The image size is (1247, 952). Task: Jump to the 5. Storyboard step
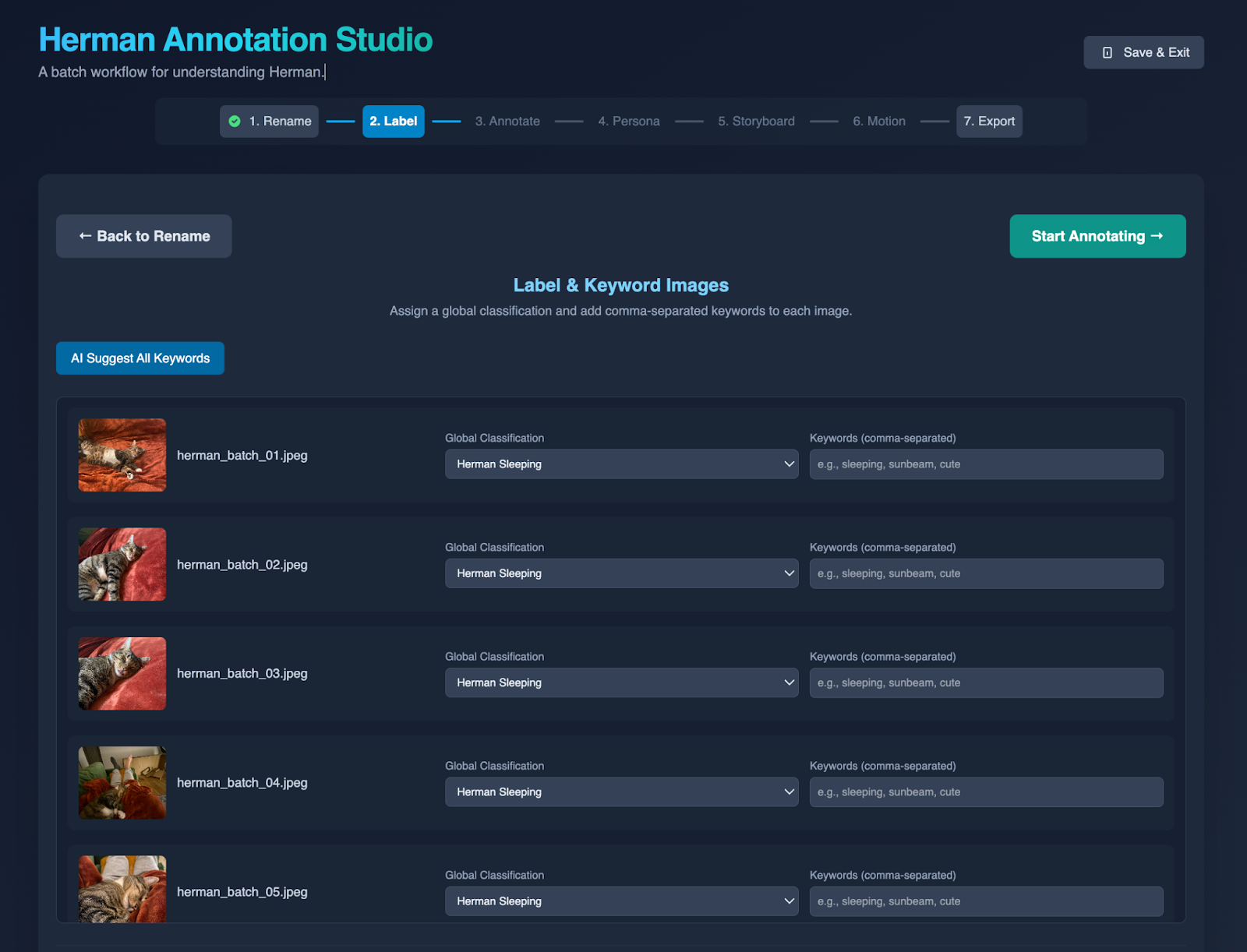[x=756, y=122]
